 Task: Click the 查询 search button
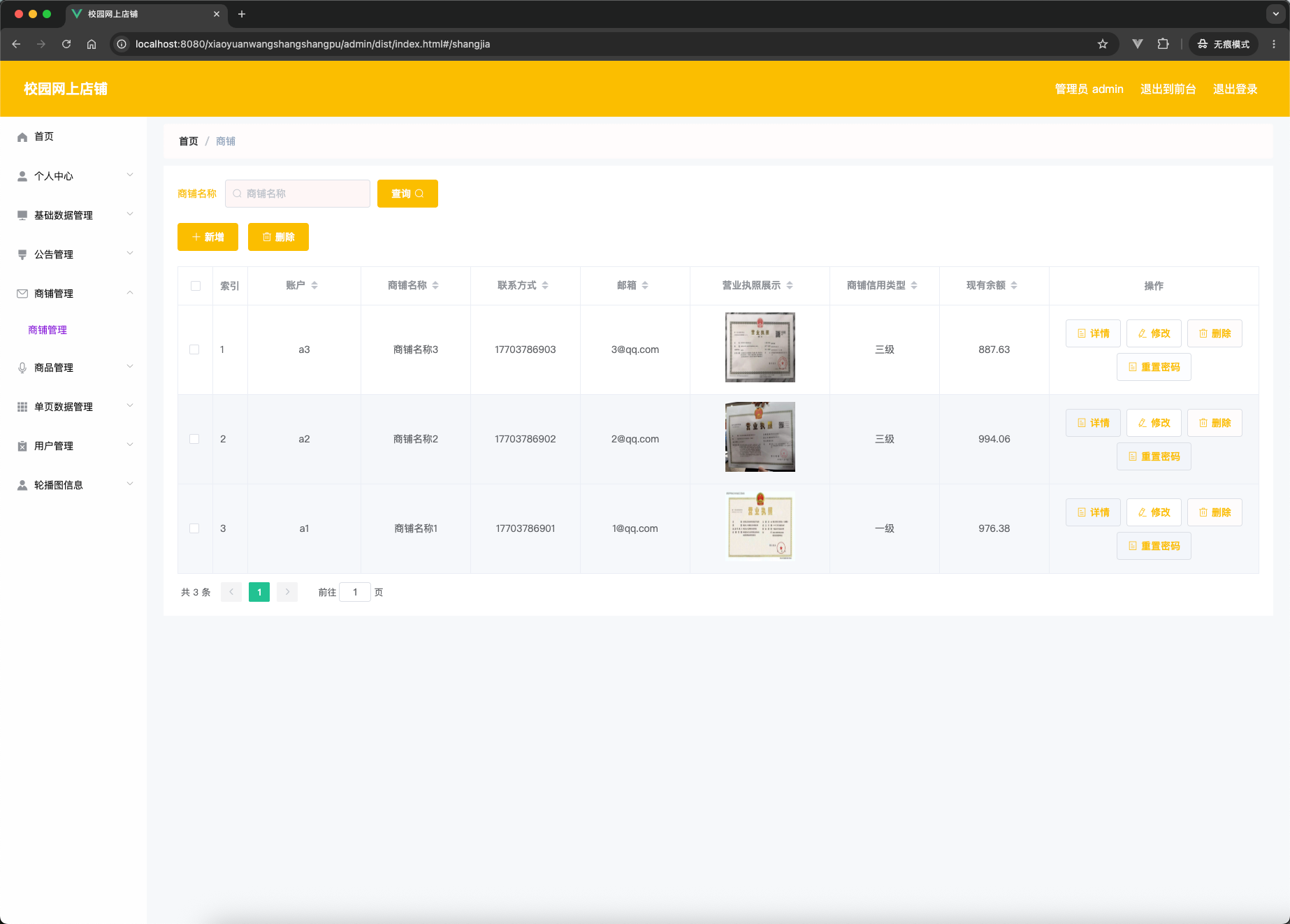407,194
